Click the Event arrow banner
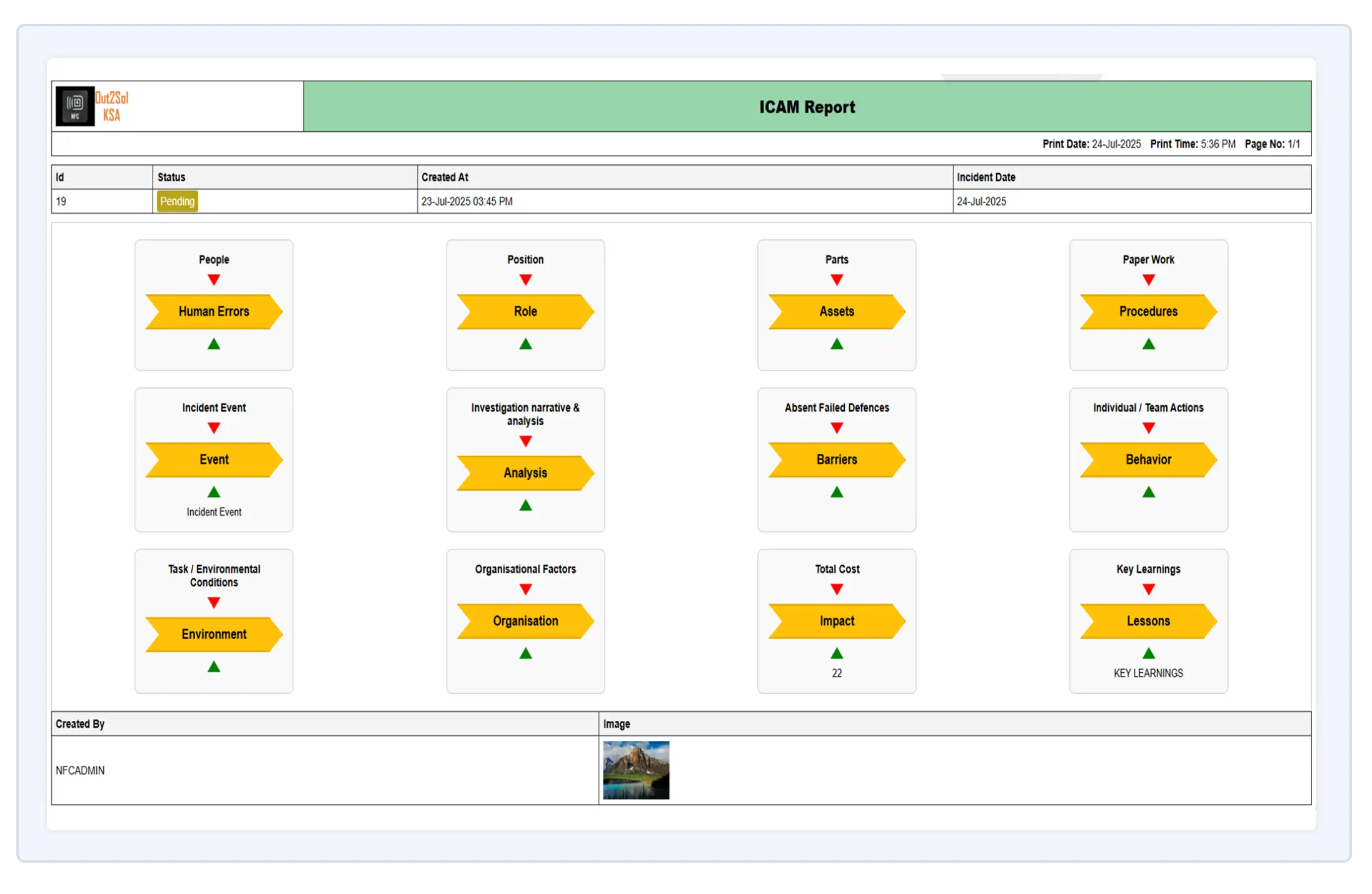Screen dimensions: 1372x894 pyautogui.click(x=214, y=460)
